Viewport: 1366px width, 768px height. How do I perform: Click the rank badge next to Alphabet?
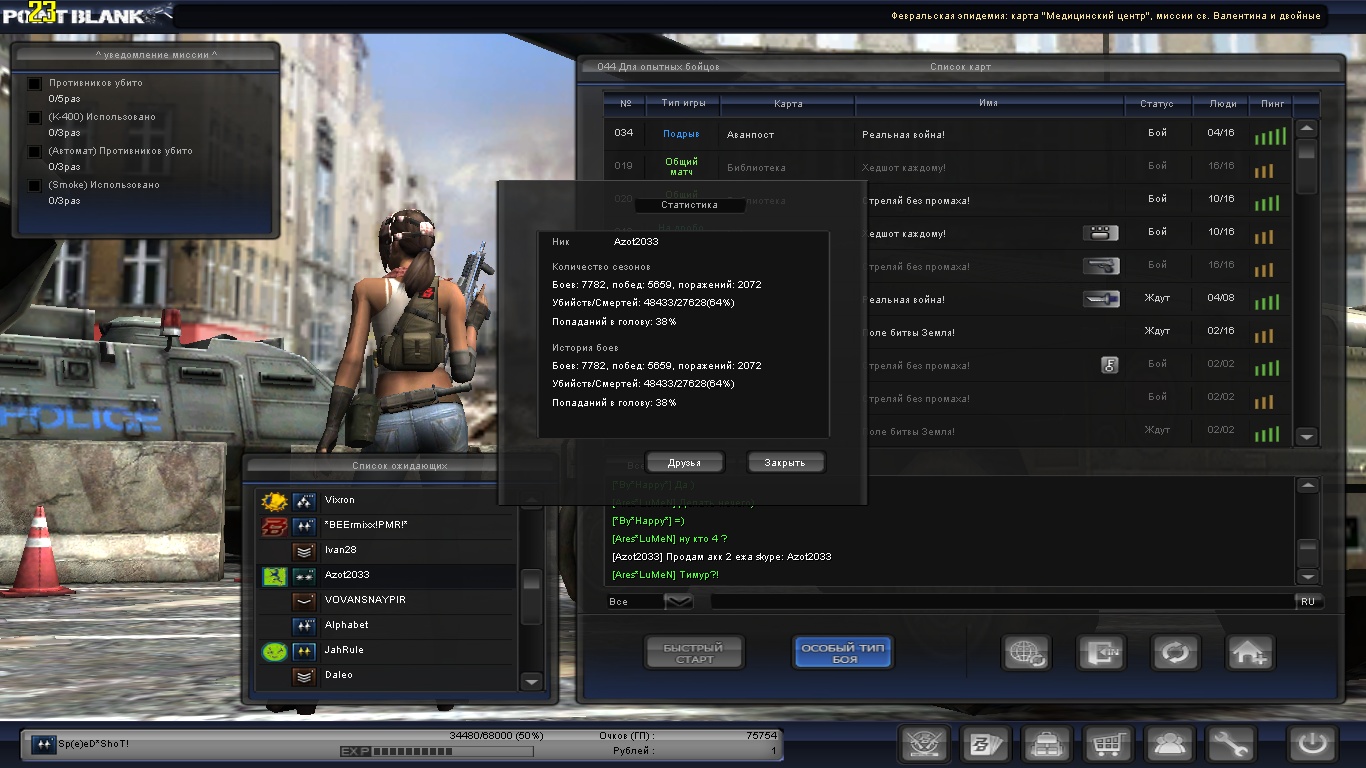[x=305, y=625]
